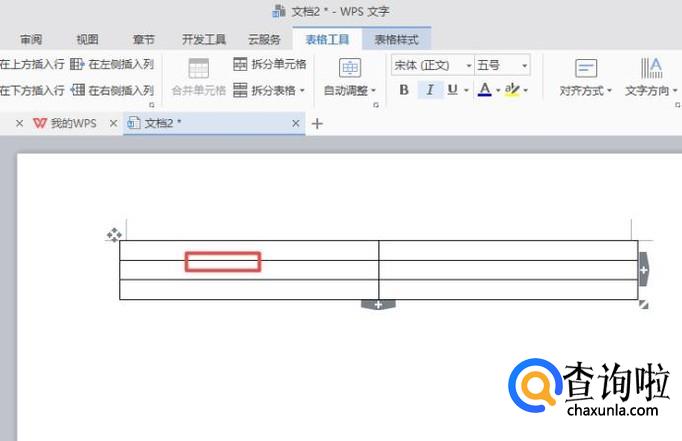
Task: Click the red highlighted table cell
Action: 223,262
